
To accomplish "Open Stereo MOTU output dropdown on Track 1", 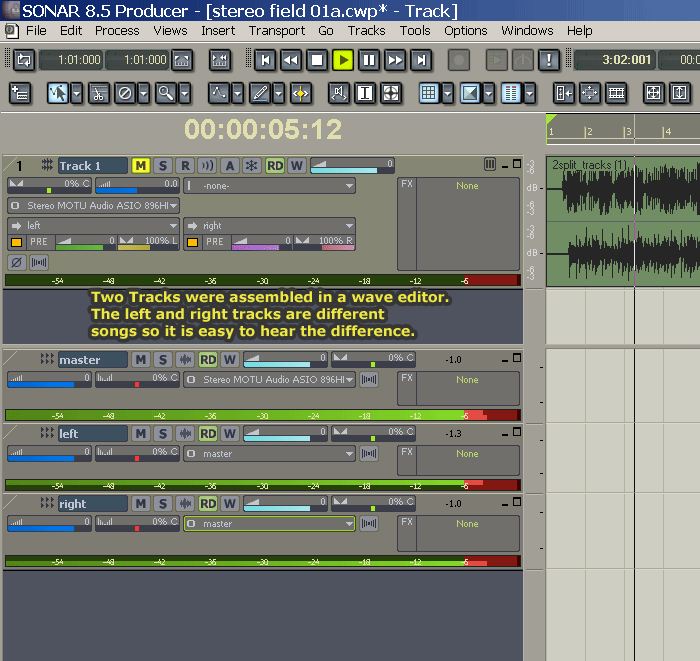I will 94,206.
